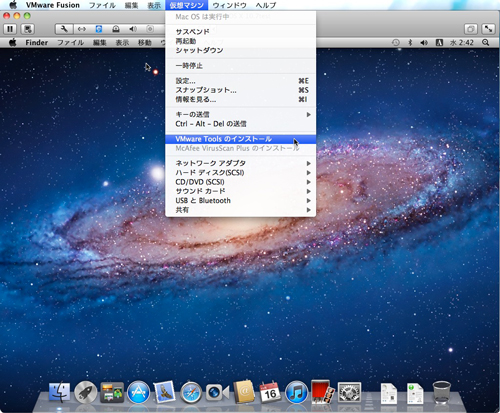
Task: Click the input source A icon in menu bar
Action: (439, 42)
